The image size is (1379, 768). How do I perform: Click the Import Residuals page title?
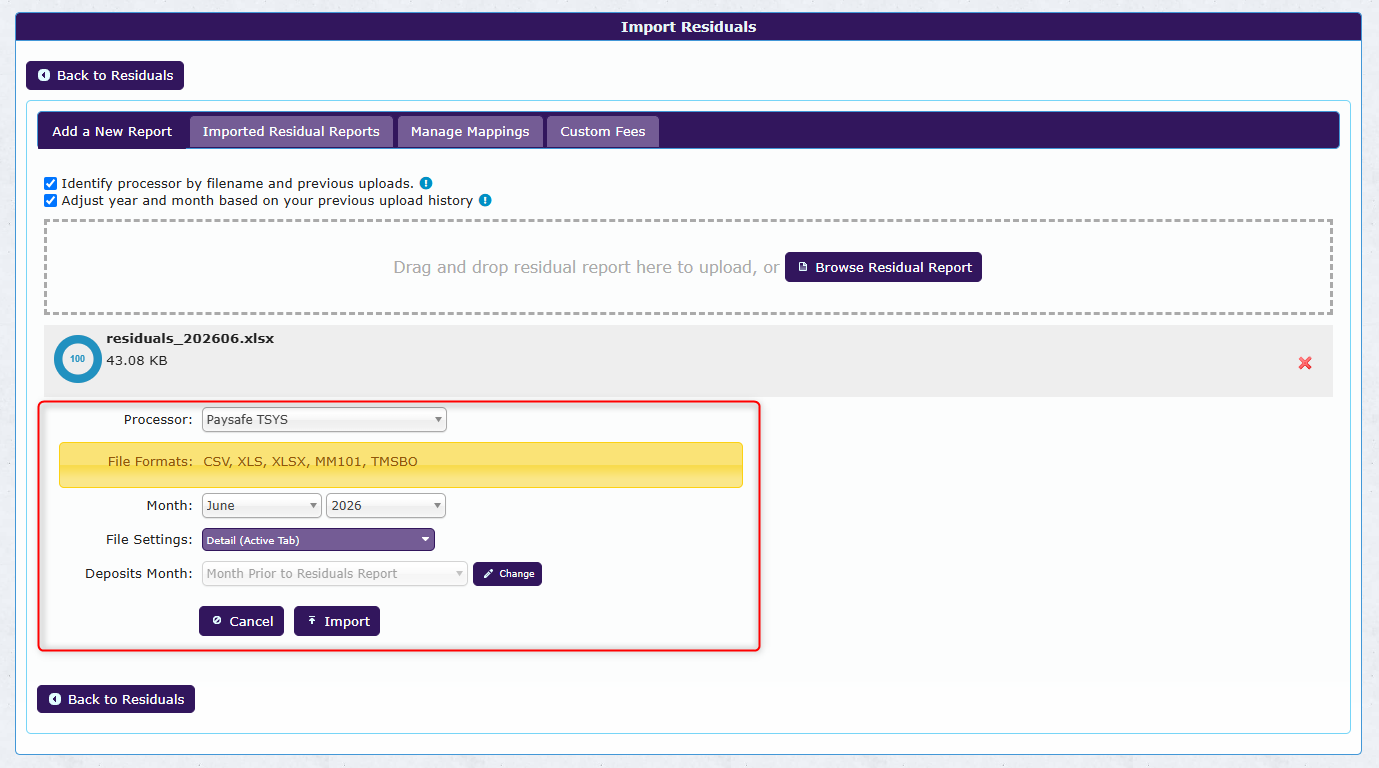click(x=688, y=27)
